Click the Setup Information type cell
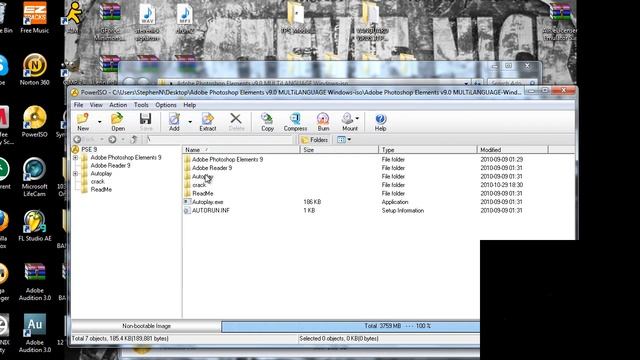The height and width of the screenshot is (360, 640). [x=402, y=211]
